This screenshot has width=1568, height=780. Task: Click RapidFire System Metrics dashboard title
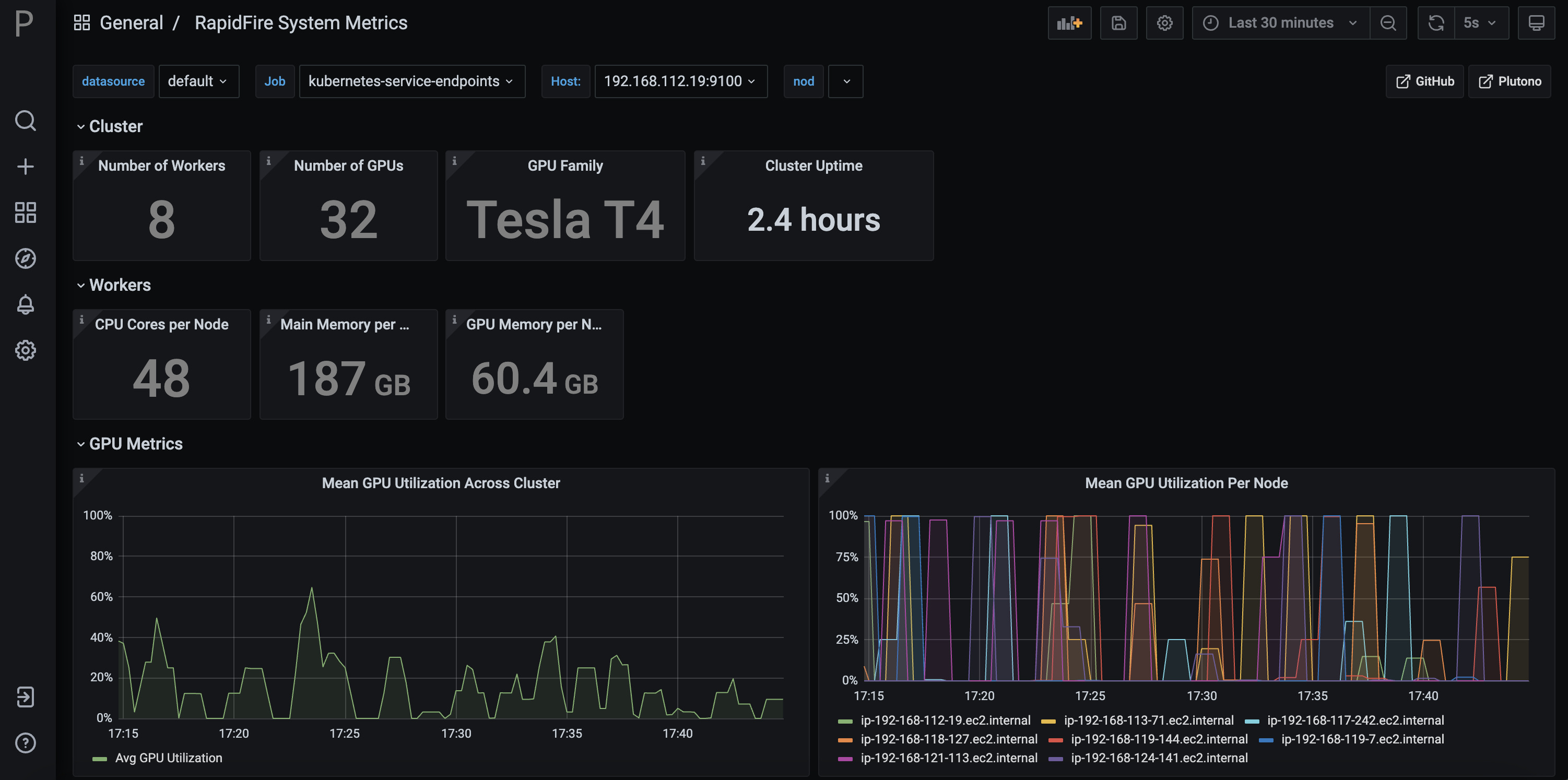tap(301, 23)
